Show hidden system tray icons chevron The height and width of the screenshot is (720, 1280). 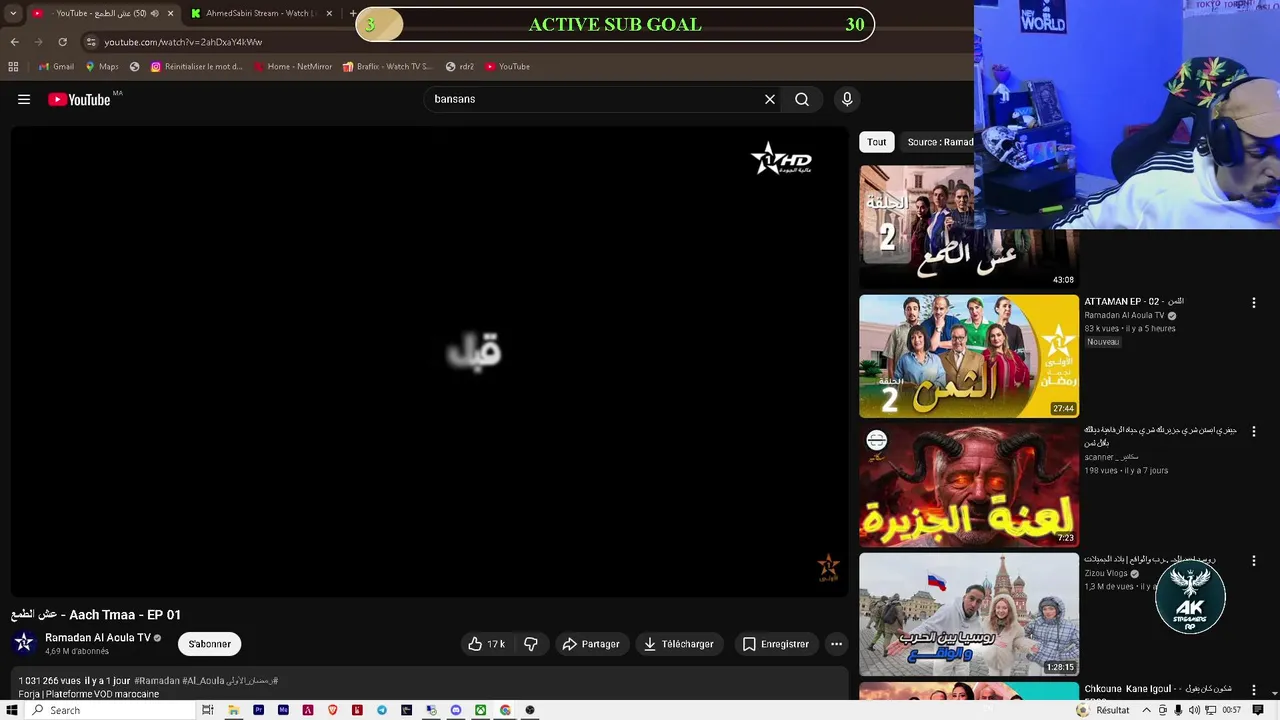pos(1147,710)
